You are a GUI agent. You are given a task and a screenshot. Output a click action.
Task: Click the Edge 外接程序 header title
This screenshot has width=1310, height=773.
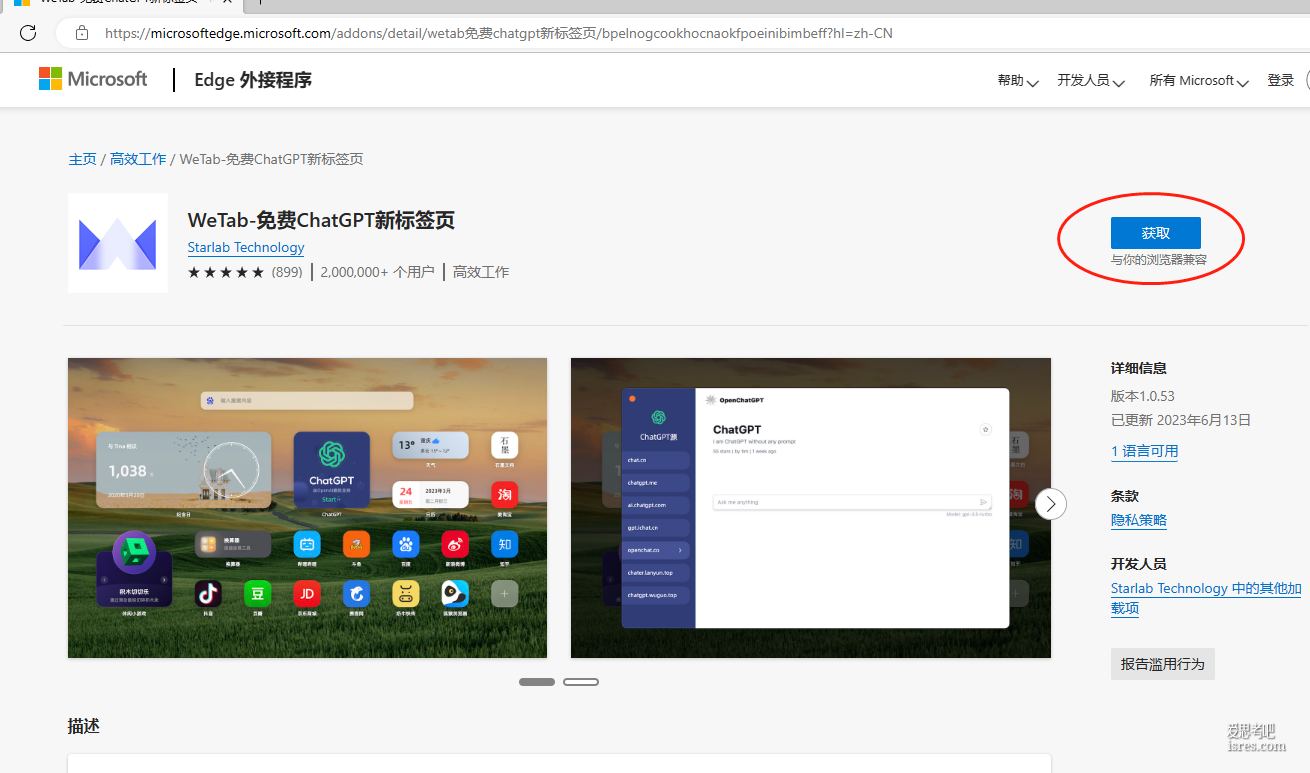tap(253, 80)
